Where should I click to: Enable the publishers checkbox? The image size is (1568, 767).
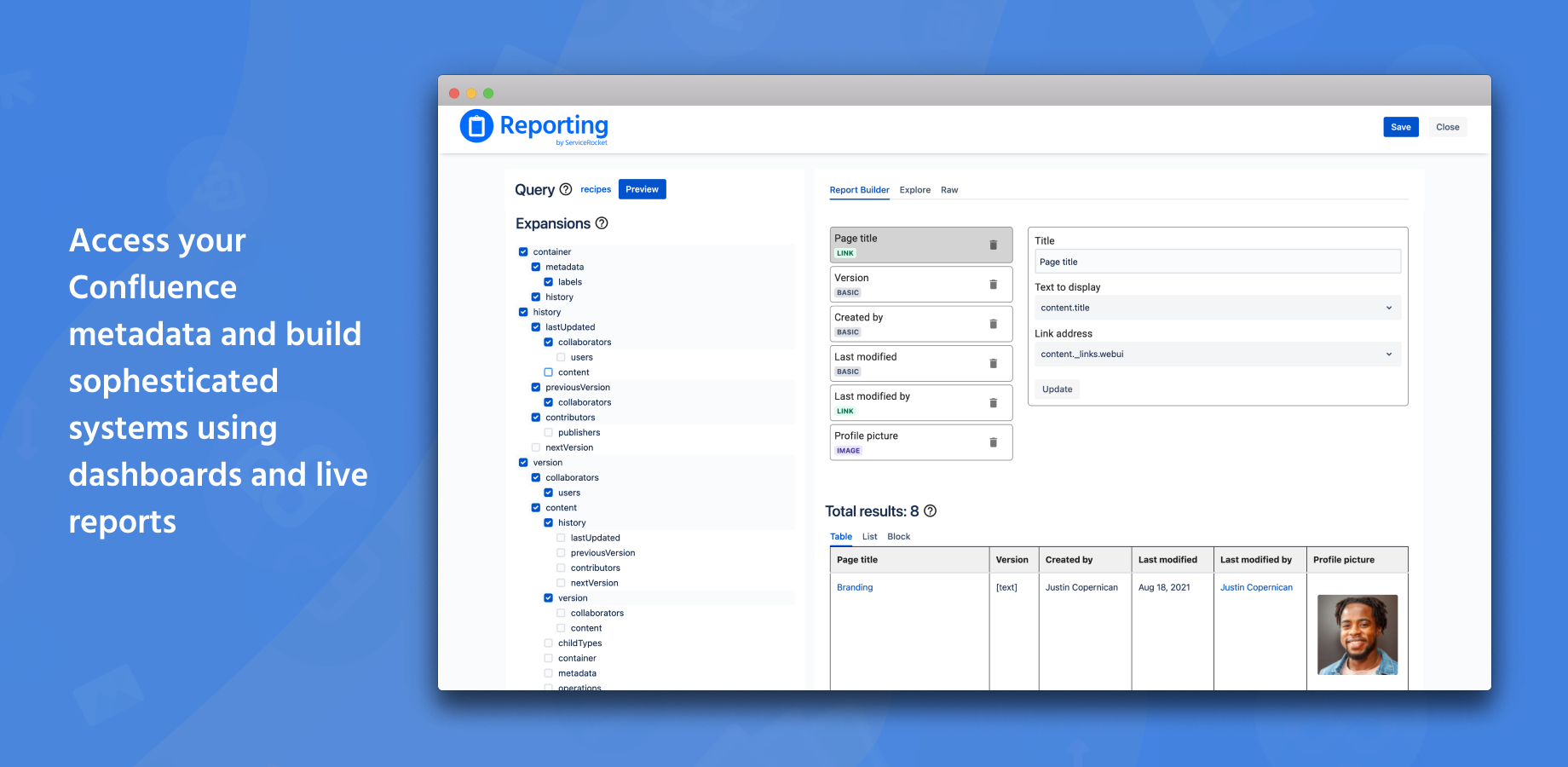[549, 433]
